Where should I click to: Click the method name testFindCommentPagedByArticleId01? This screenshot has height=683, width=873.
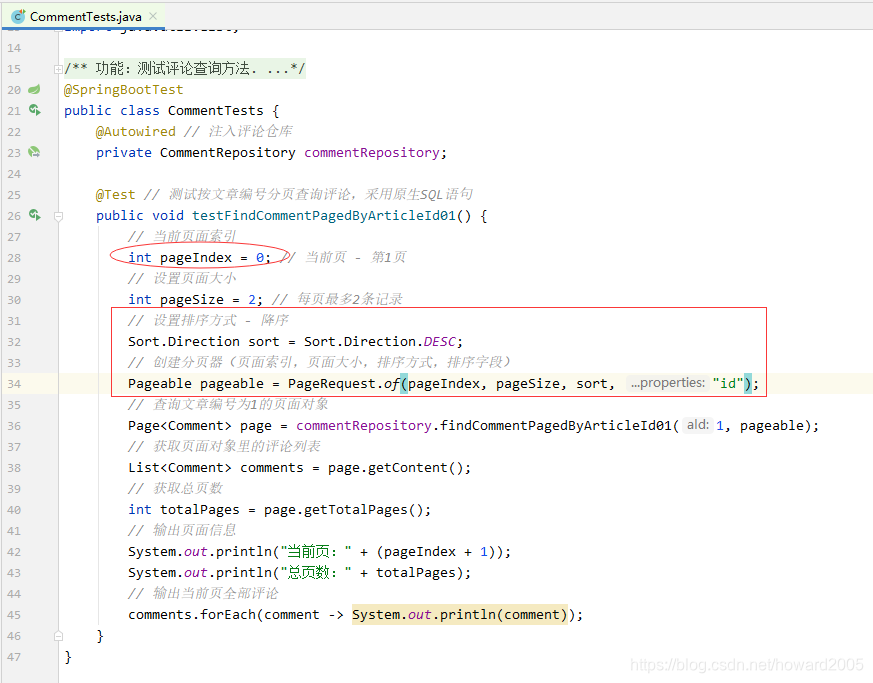324,216
